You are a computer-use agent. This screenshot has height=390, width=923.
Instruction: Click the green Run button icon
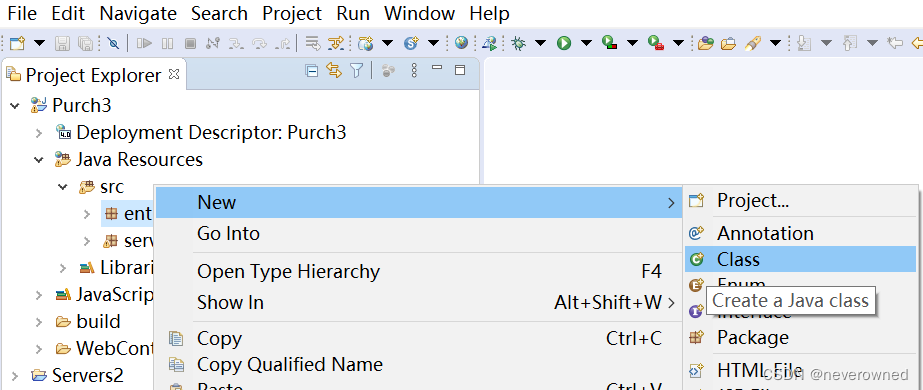tap(564, 43)
